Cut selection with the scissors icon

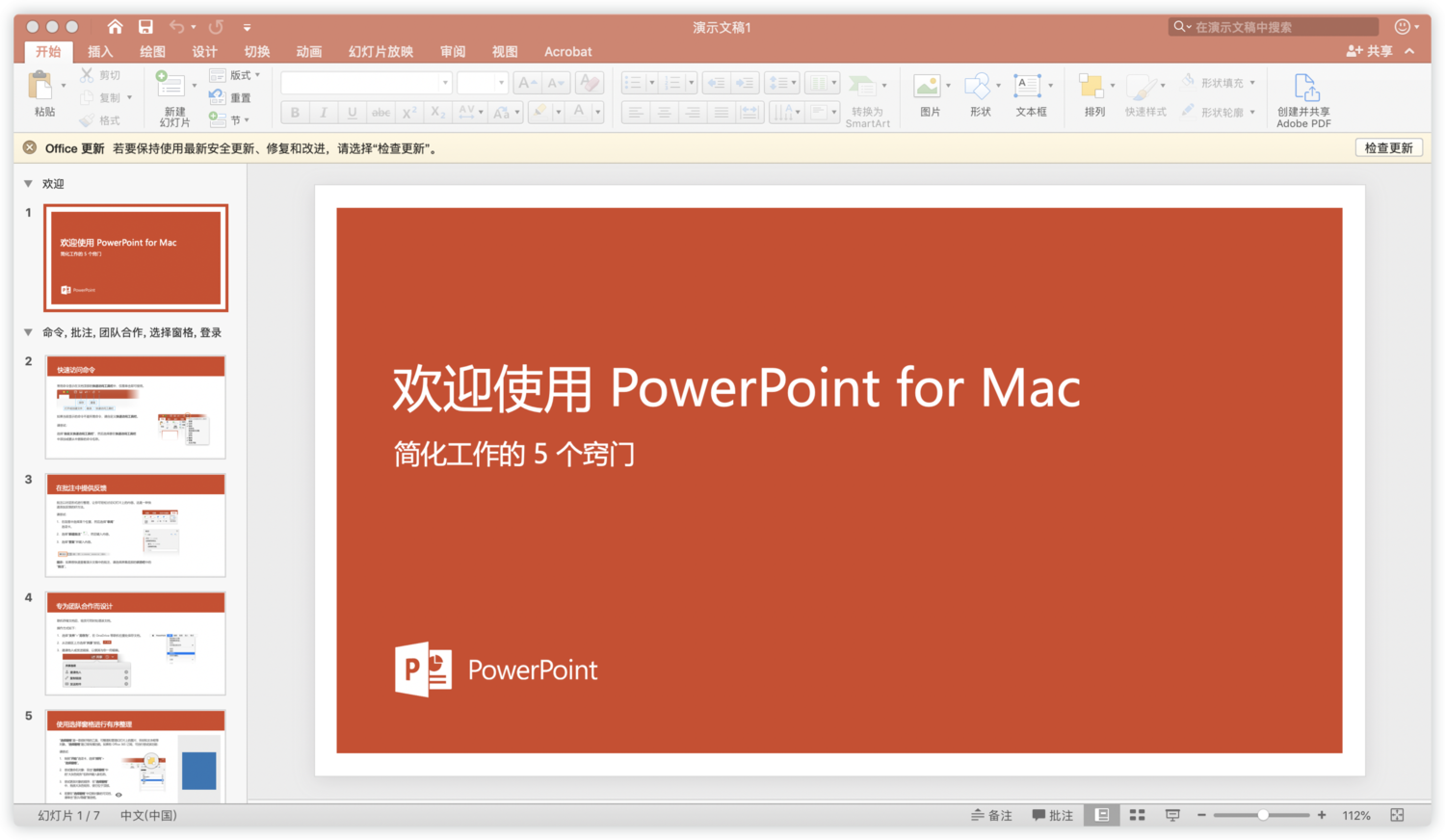(87, 74)
